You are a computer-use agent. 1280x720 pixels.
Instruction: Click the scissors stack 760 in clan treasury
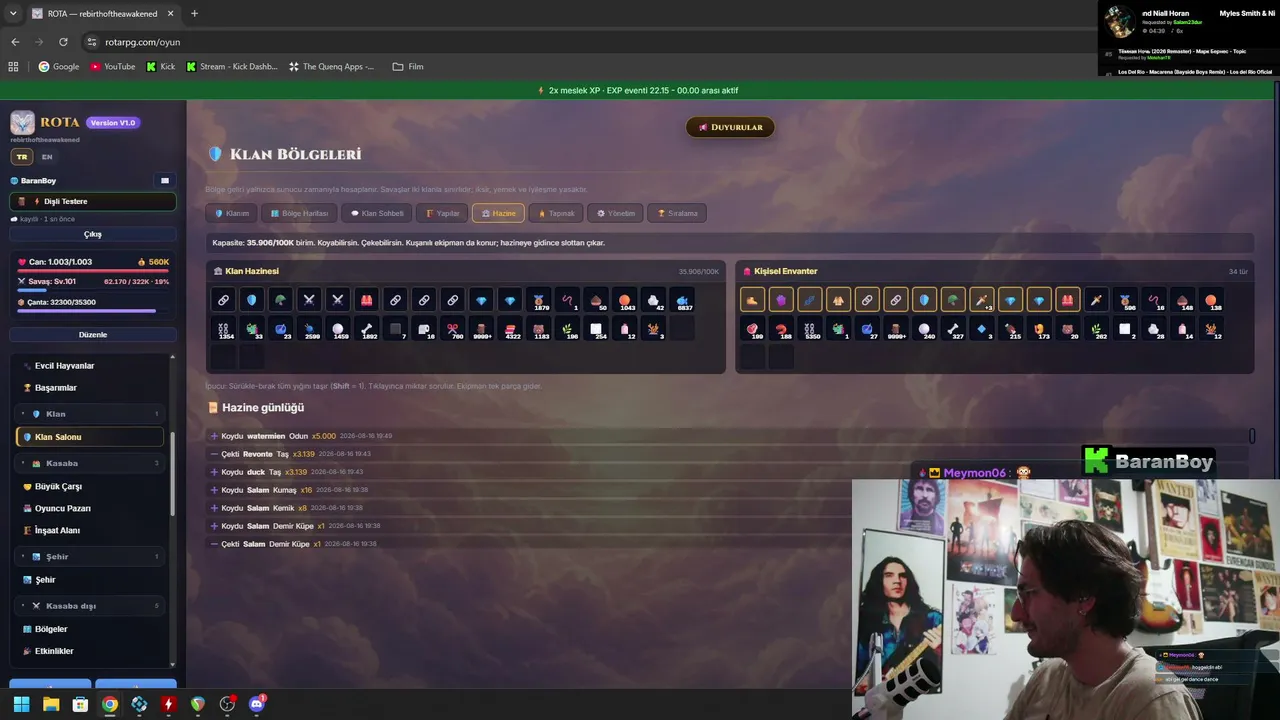point(453,329)
